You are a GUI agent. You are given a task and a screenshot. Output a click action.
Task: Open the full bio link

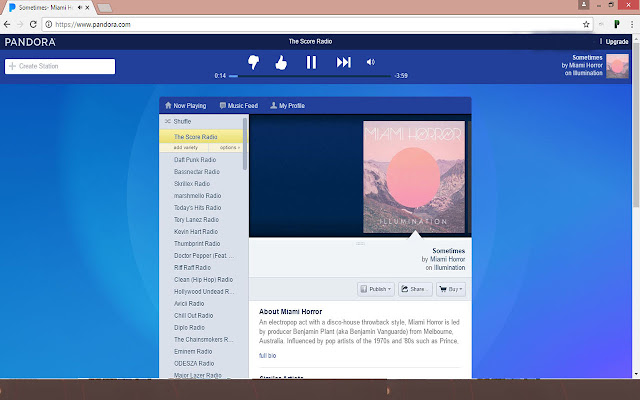pyautogui.click(x=267, y=356)
